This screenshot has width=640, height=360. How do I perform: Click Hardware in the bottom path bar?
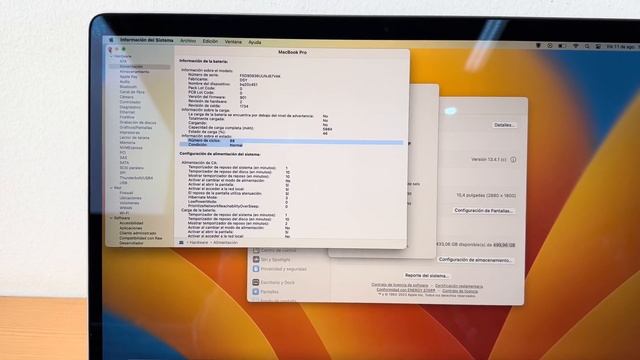(199, 242)
